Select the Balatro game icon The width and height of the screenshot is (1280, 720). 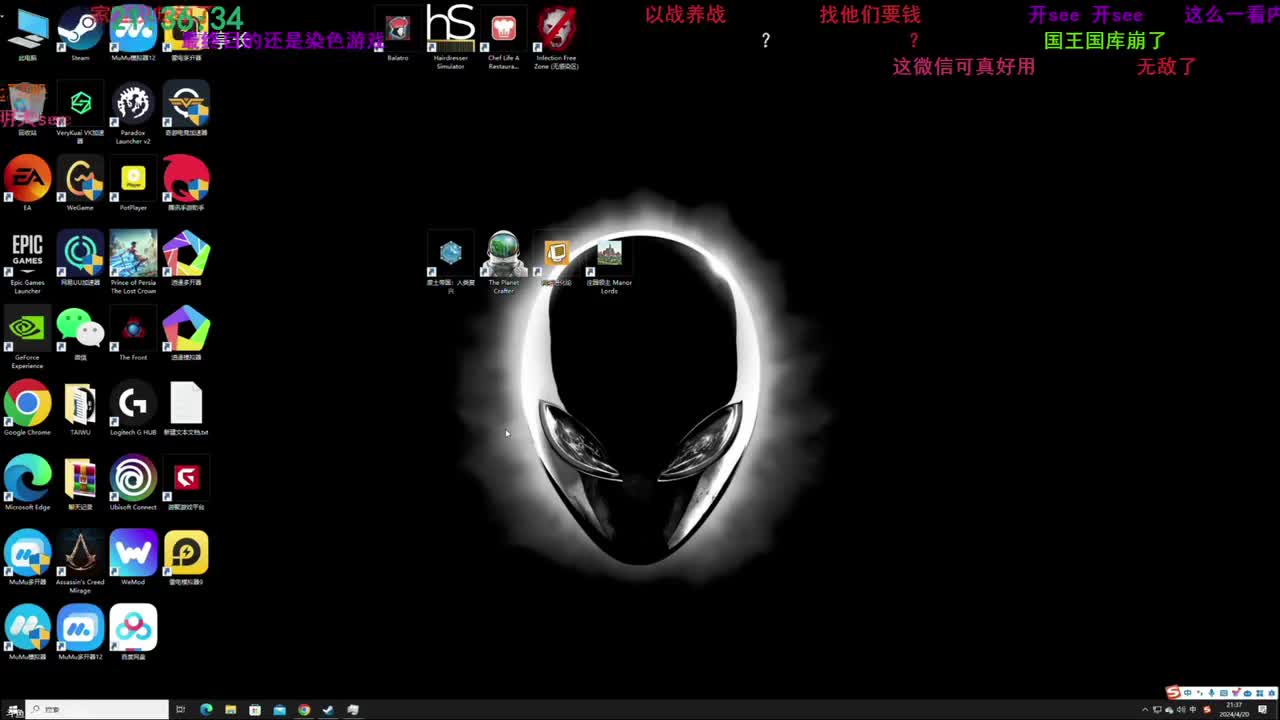tap(398, 34)
